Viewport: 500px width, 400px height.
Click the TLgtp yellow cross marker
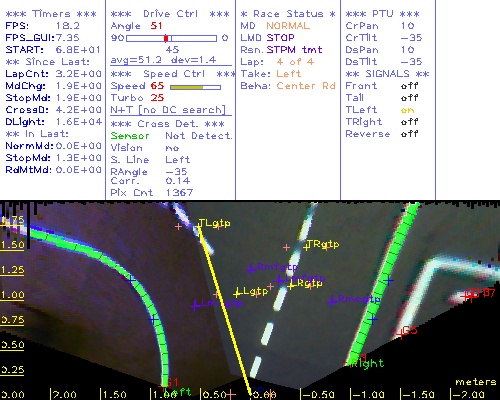click(x=199, y=228)
